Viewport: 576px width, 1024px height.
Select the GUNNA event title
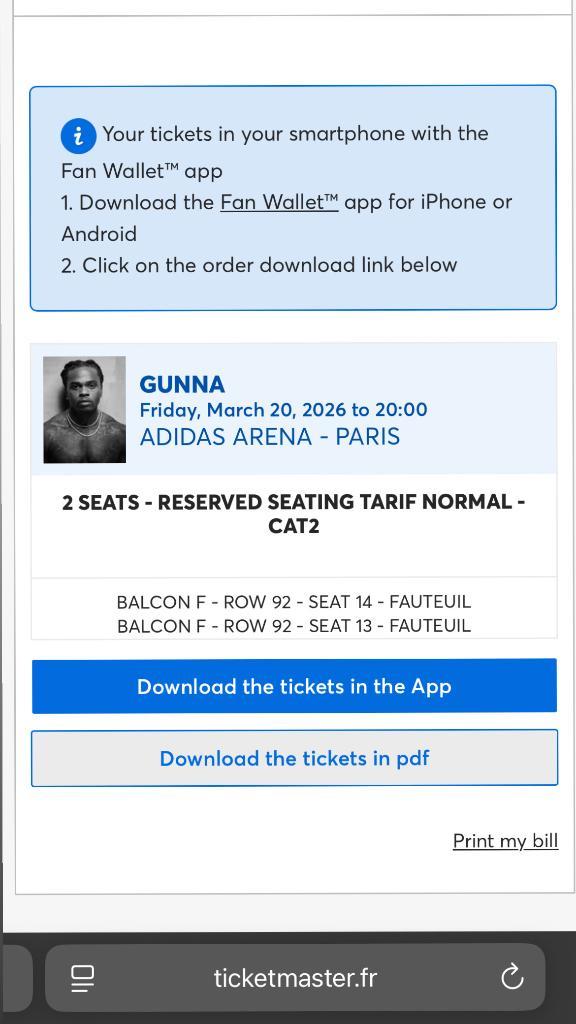click(183, 384)
